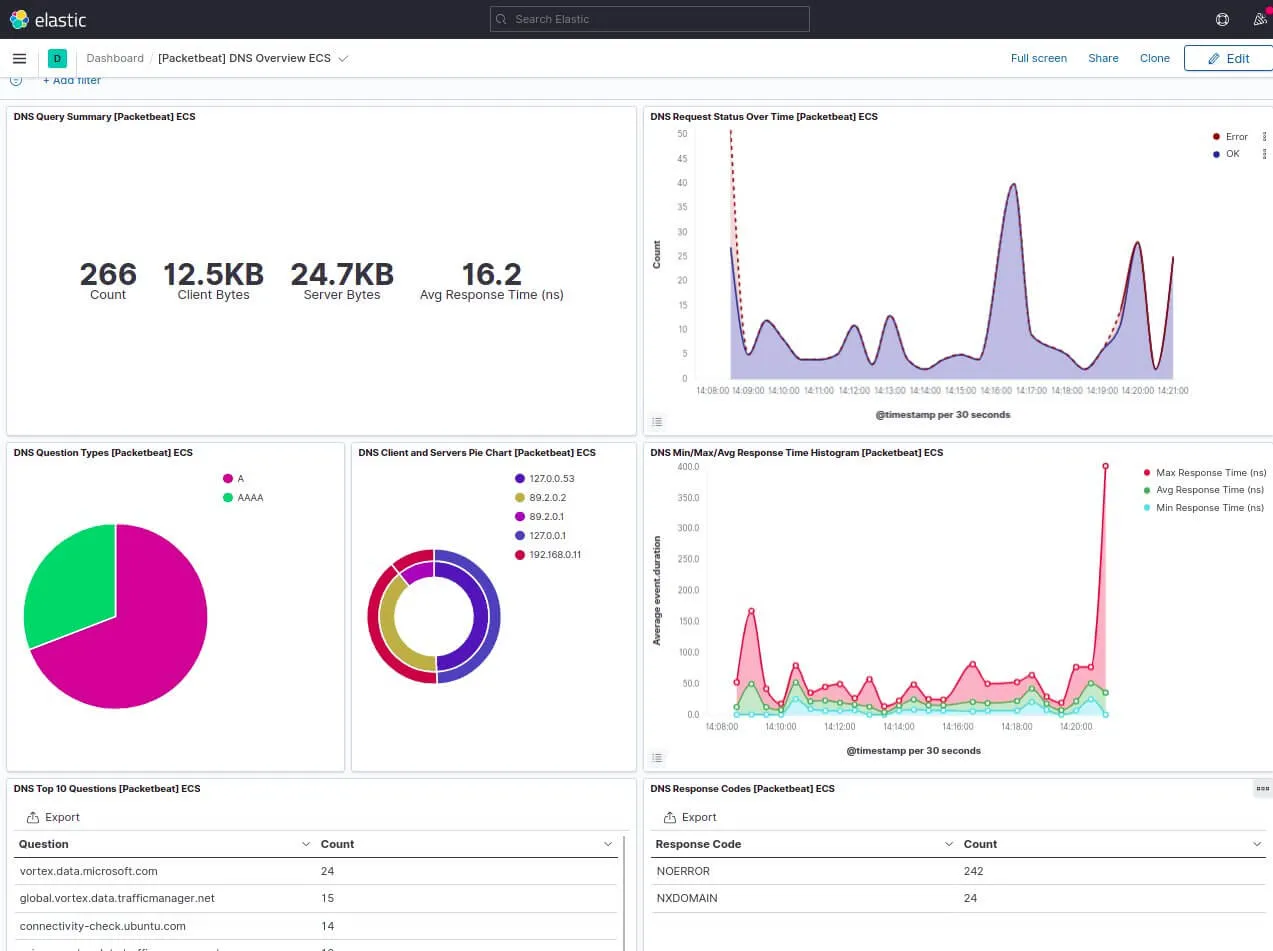Viewport: 1273px width, 951px height.
Task: Click NOERROR response code cell
Action: (683, 871)
